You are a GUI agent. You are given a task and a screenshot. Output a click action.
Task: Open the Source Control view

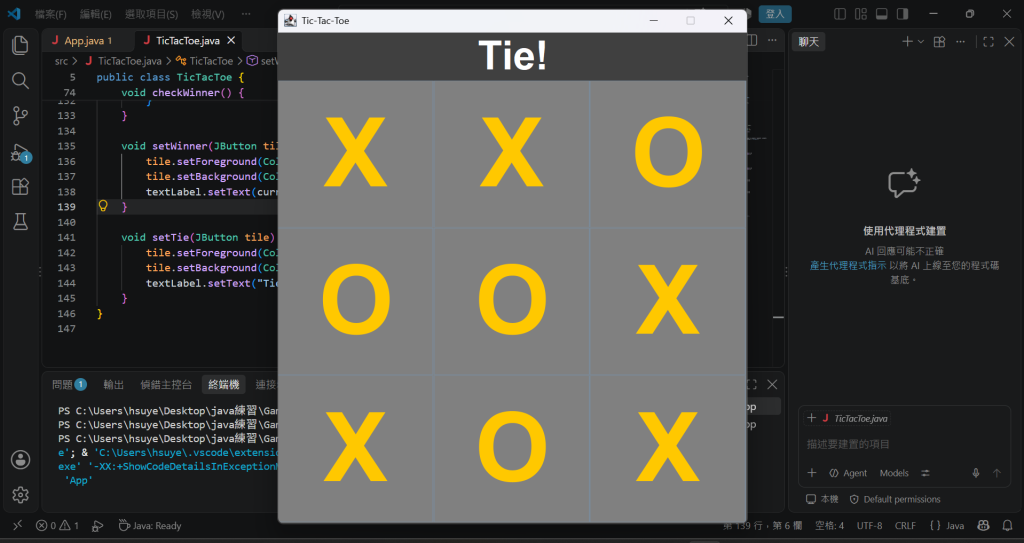tap(20, 116)
